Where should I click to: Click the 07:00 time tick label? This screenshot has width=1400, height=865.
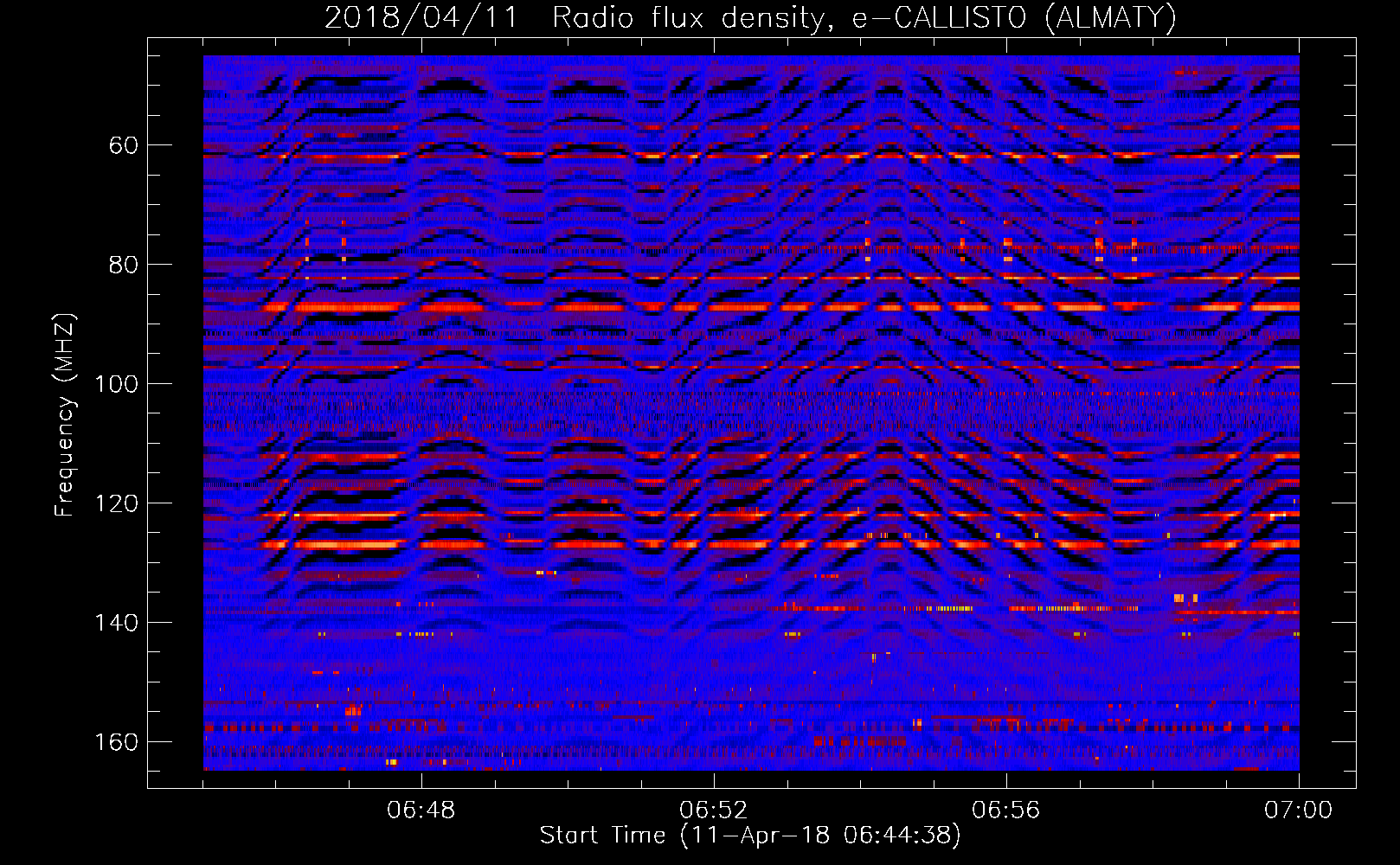(1299, 811)
